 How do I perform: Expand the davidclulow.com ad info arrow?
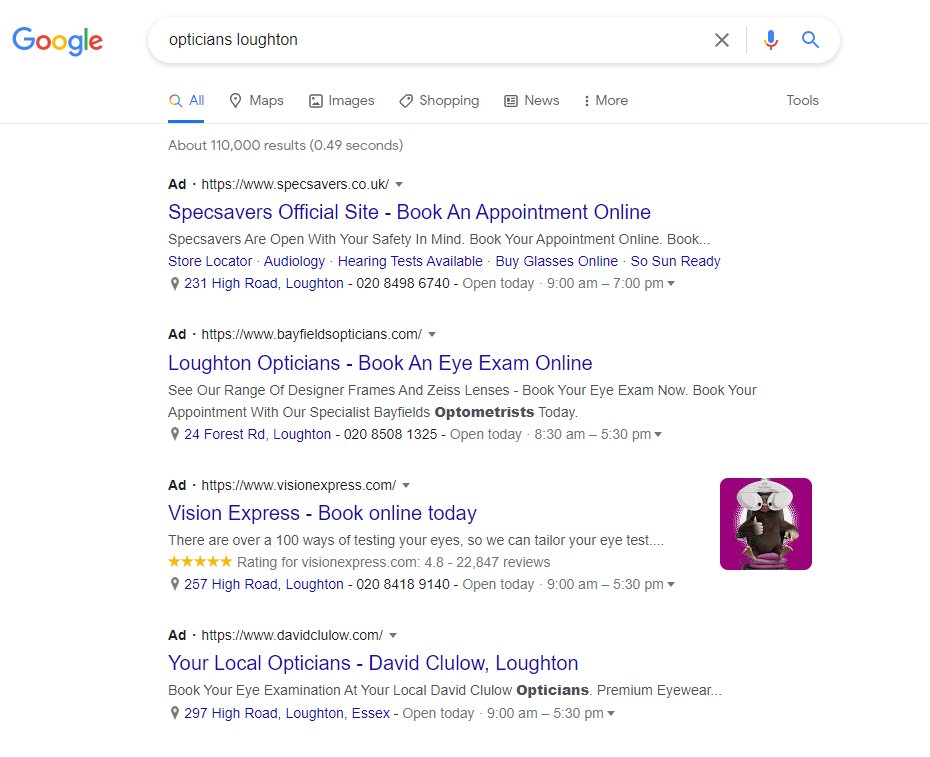(393, 635)
